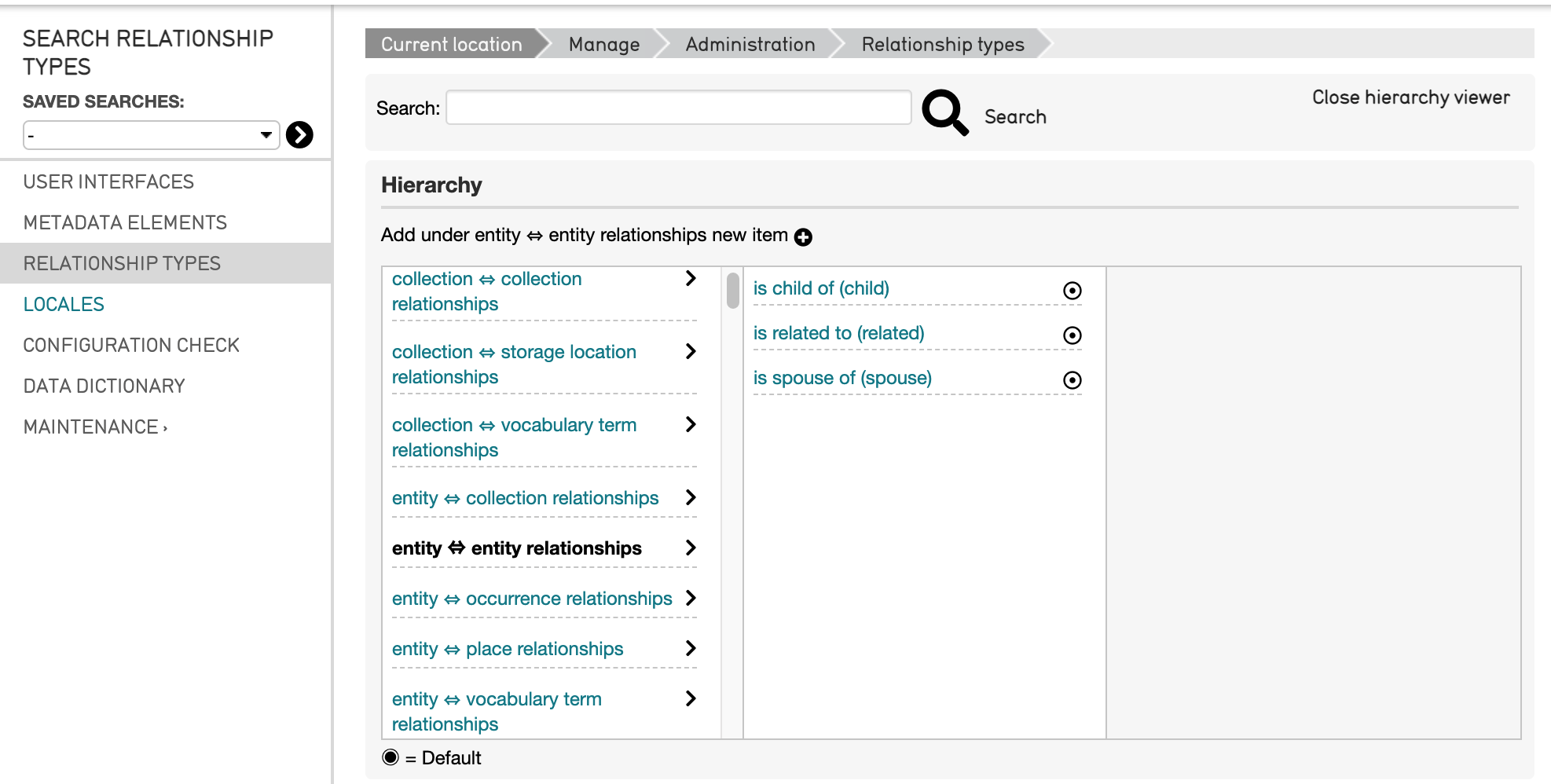Click the saved searches go arrow icon
Screen dimensions: 1551x784
click(299, 135)
